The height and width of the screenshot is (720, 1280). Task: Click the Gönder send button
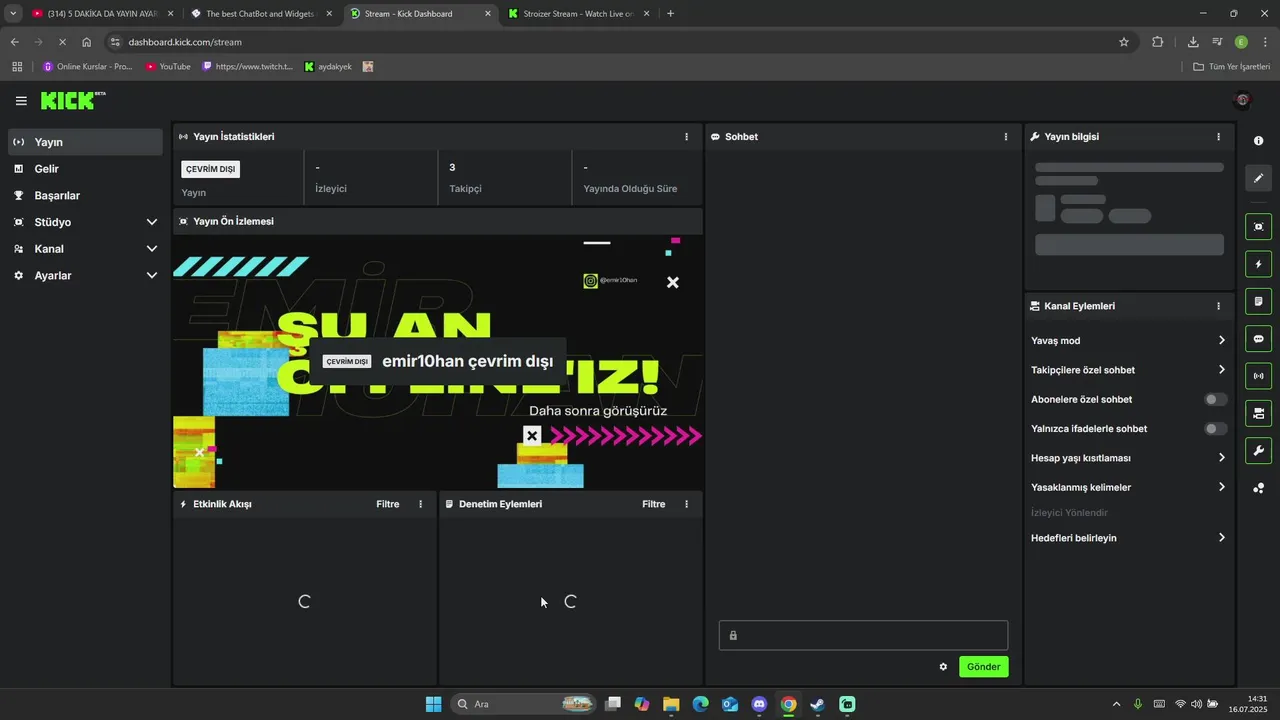pyautogui.click(x=984, y=667)
